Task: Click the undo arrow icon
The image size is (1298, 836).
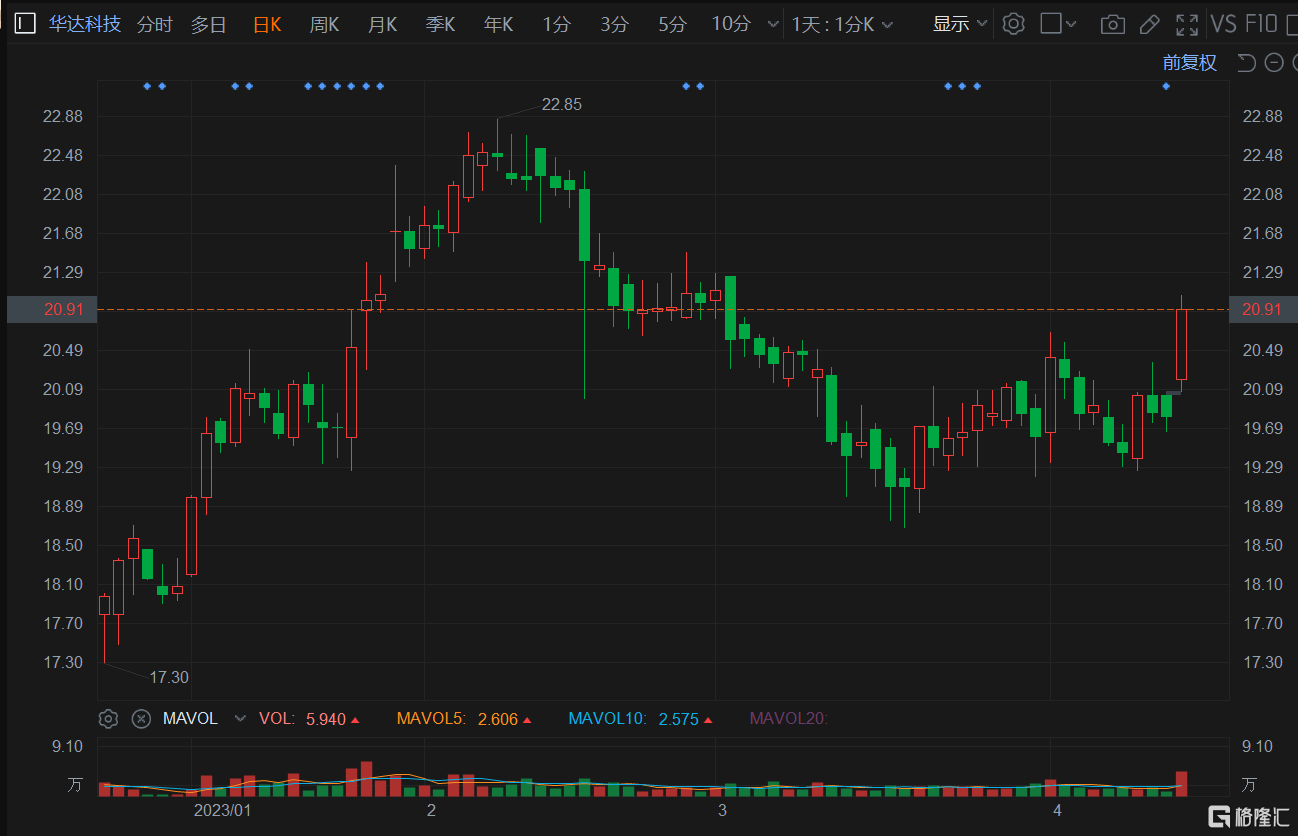Action: coord(1246,63)
